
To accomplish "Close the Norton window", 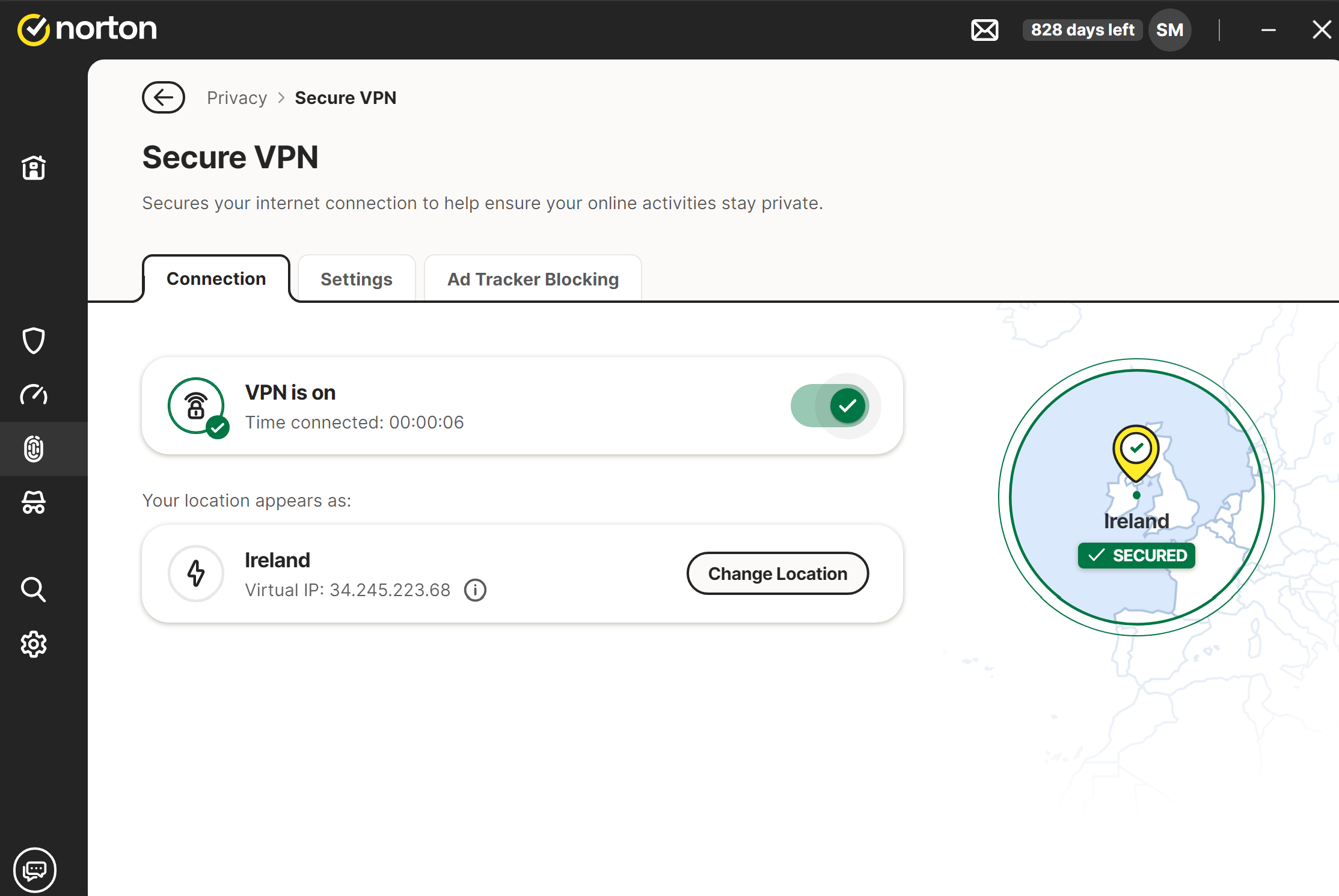I will pyautogui.click(x=1322, y=29).
